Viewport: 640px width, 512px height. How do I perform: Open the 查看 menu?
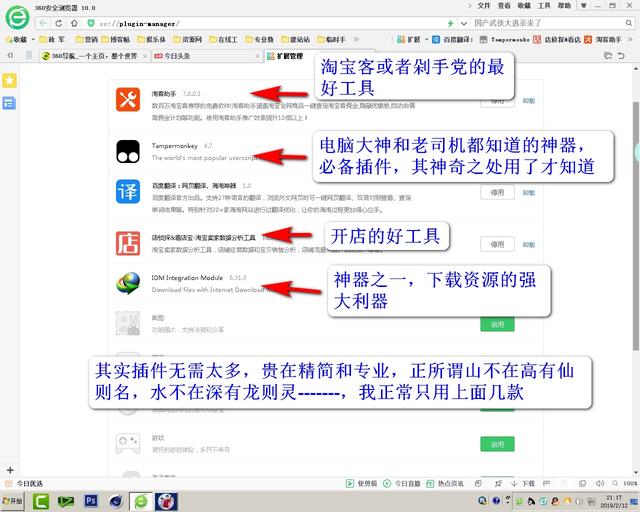coord(504,6)
